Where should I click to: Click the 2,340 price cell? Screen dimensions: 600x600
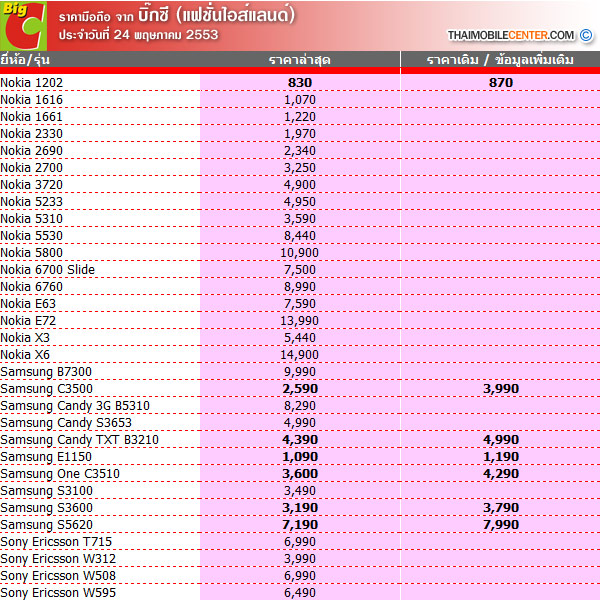pyautogui.click(x=300, y=151)
